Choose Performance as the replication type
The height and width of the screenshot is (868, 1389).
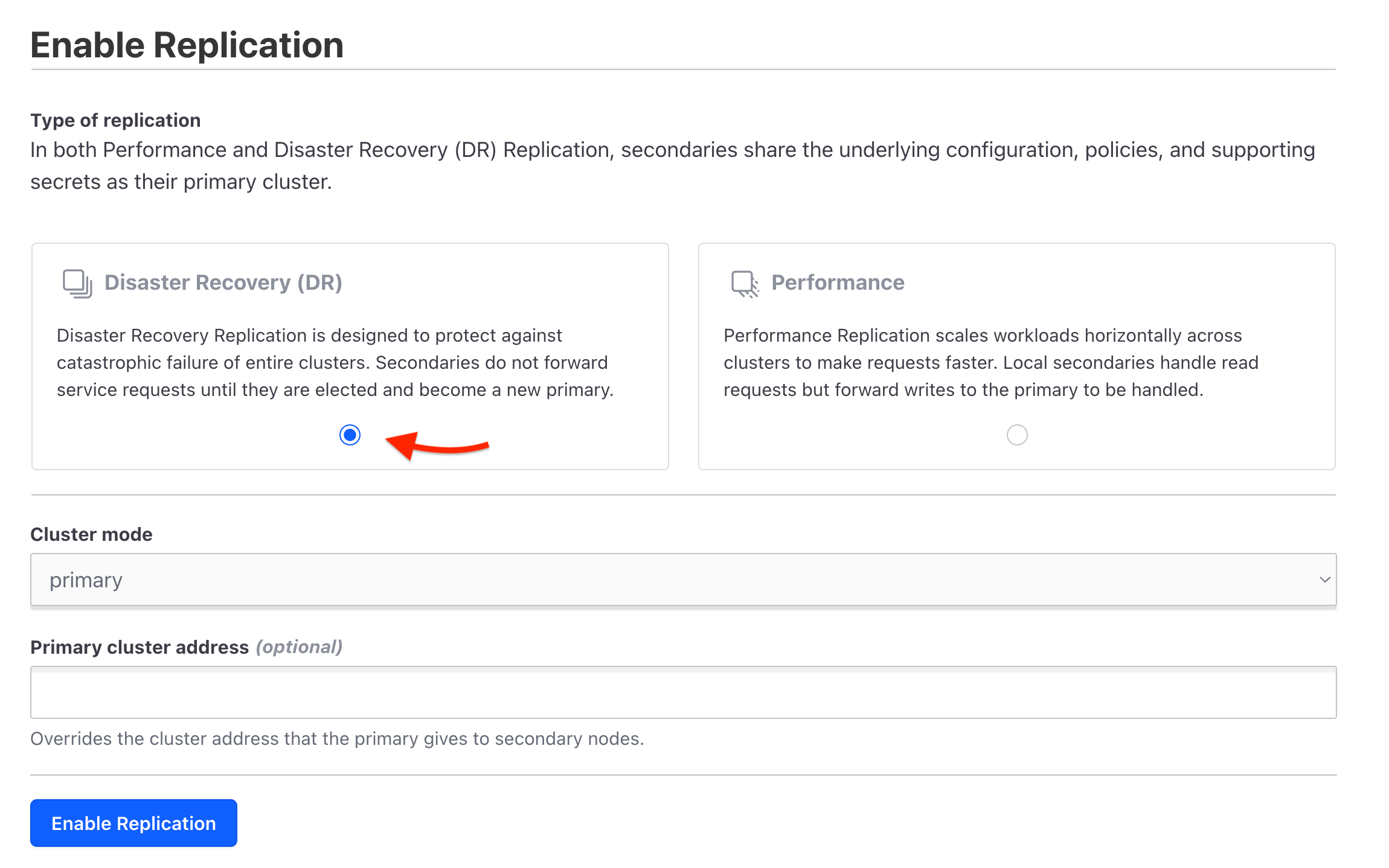(1017, 435)
